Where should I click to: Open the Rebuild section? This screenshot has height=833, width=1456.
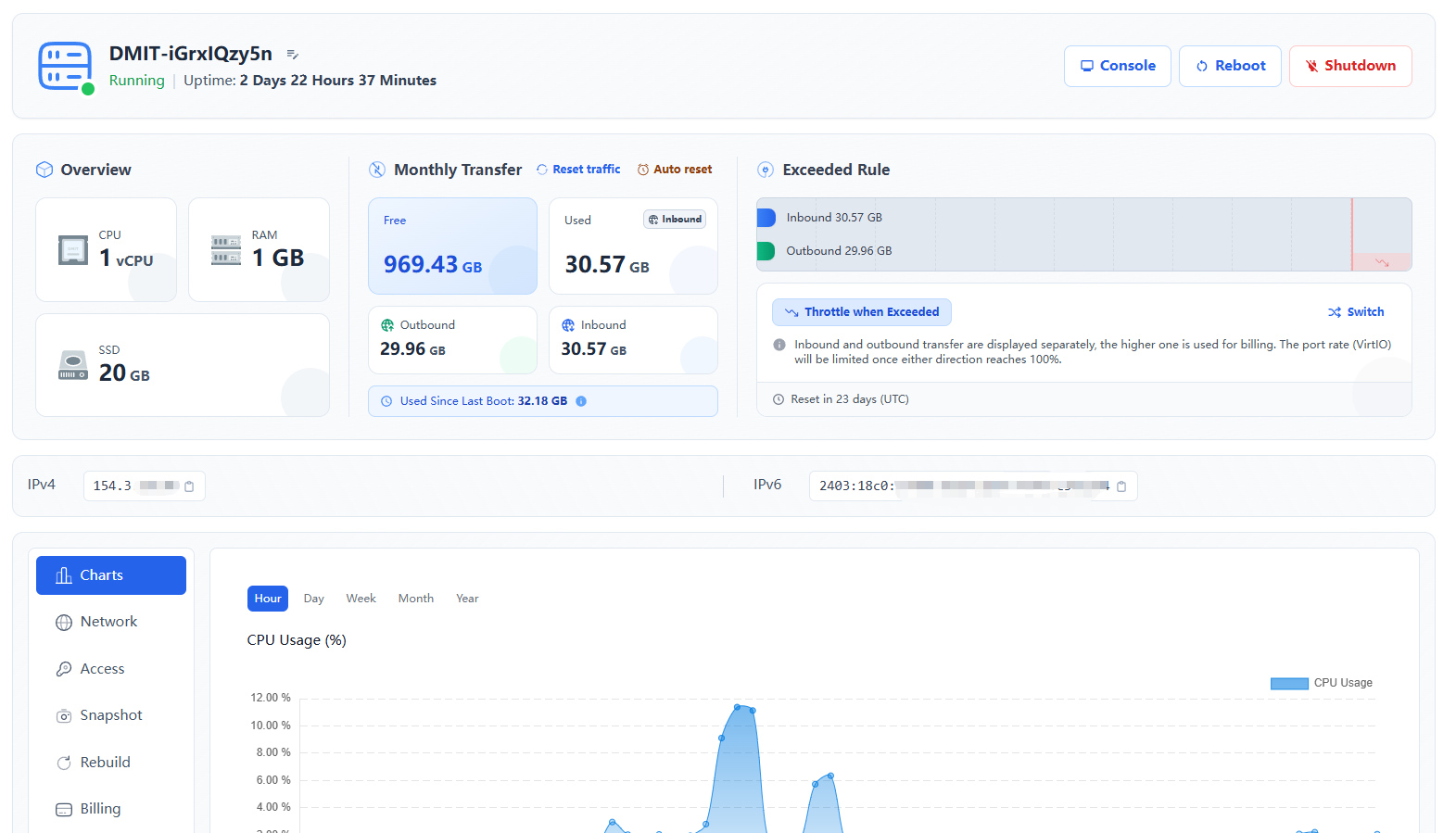(111, 763)
